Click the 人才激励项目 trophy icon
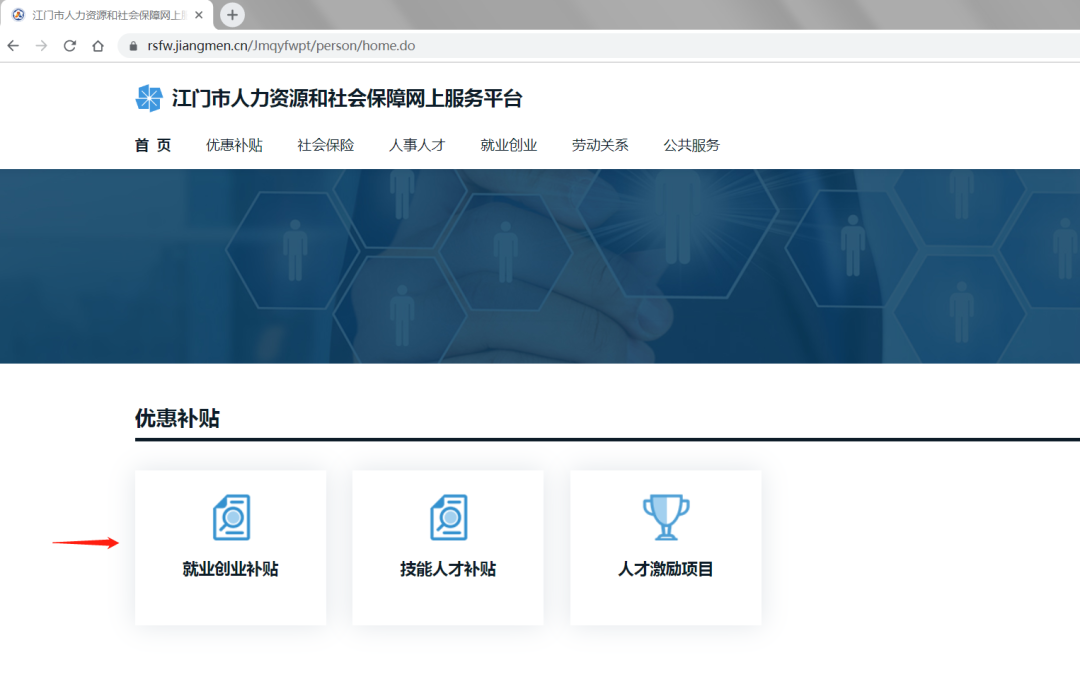1080x689 pixels. coord(666,517)
